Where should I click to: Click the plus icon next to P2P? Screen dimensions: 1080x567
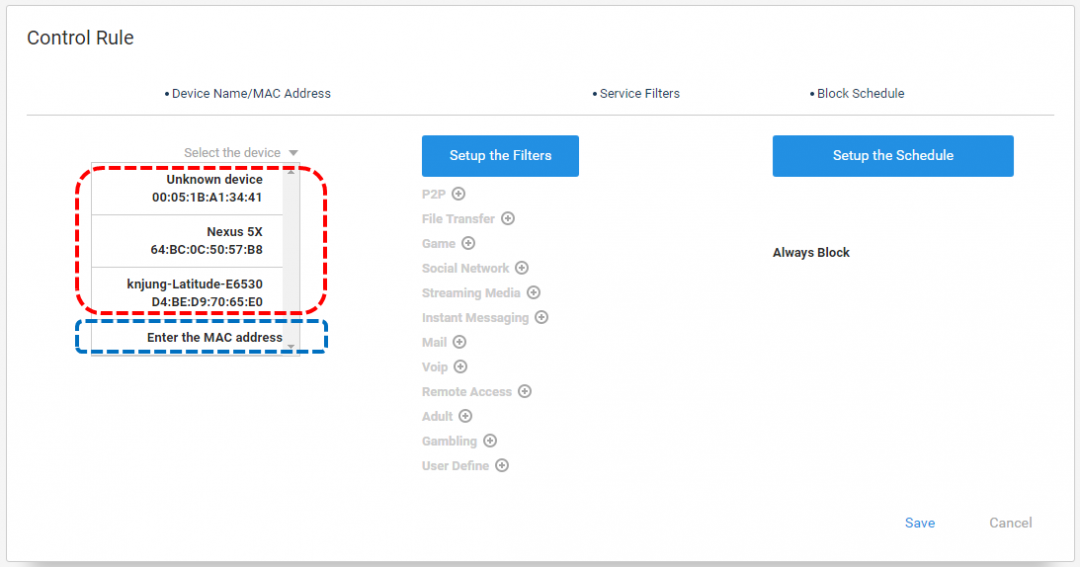point(458,194)
